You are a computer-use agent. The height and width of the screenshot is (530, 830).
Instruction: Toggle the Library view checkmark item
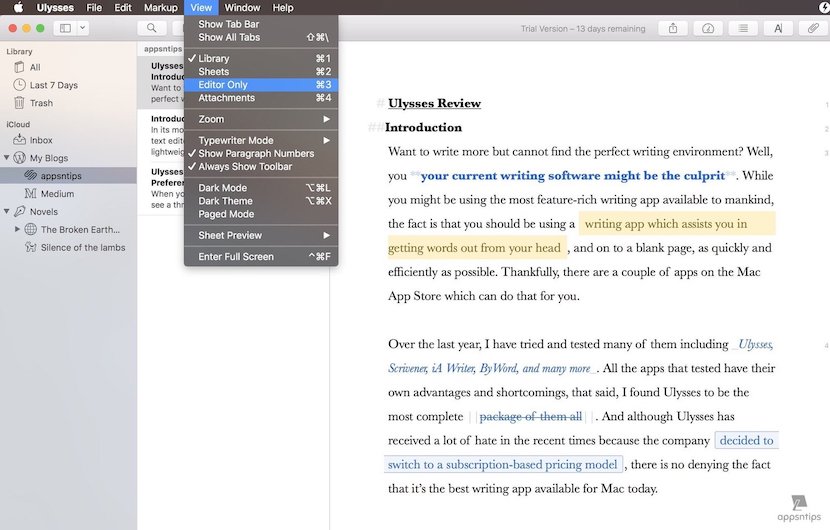(213, 59)
